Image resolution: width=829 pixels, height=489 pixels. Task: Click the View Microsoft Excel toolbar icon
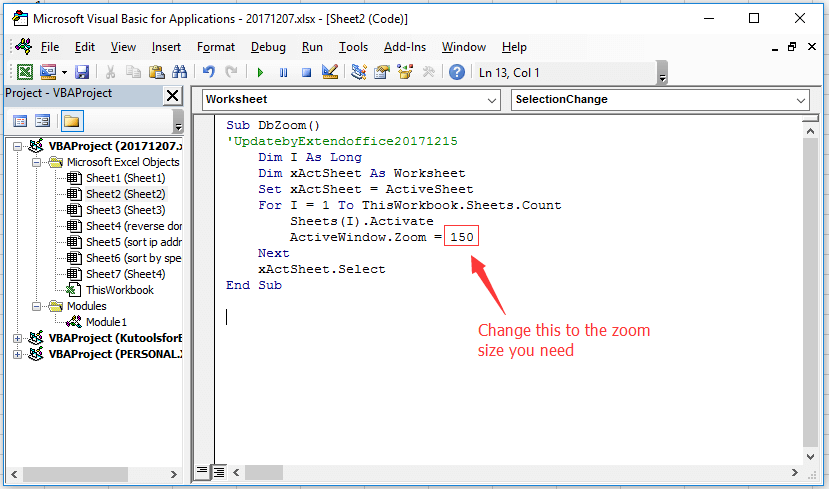25,72
